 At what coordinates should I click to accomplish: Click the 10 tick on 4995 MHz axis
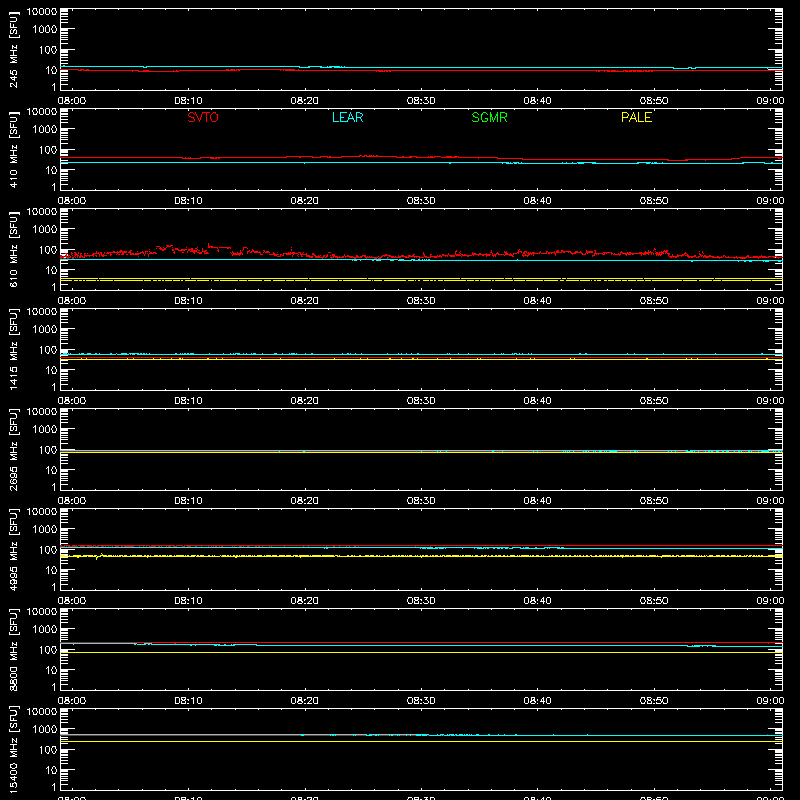coord(52,570)
